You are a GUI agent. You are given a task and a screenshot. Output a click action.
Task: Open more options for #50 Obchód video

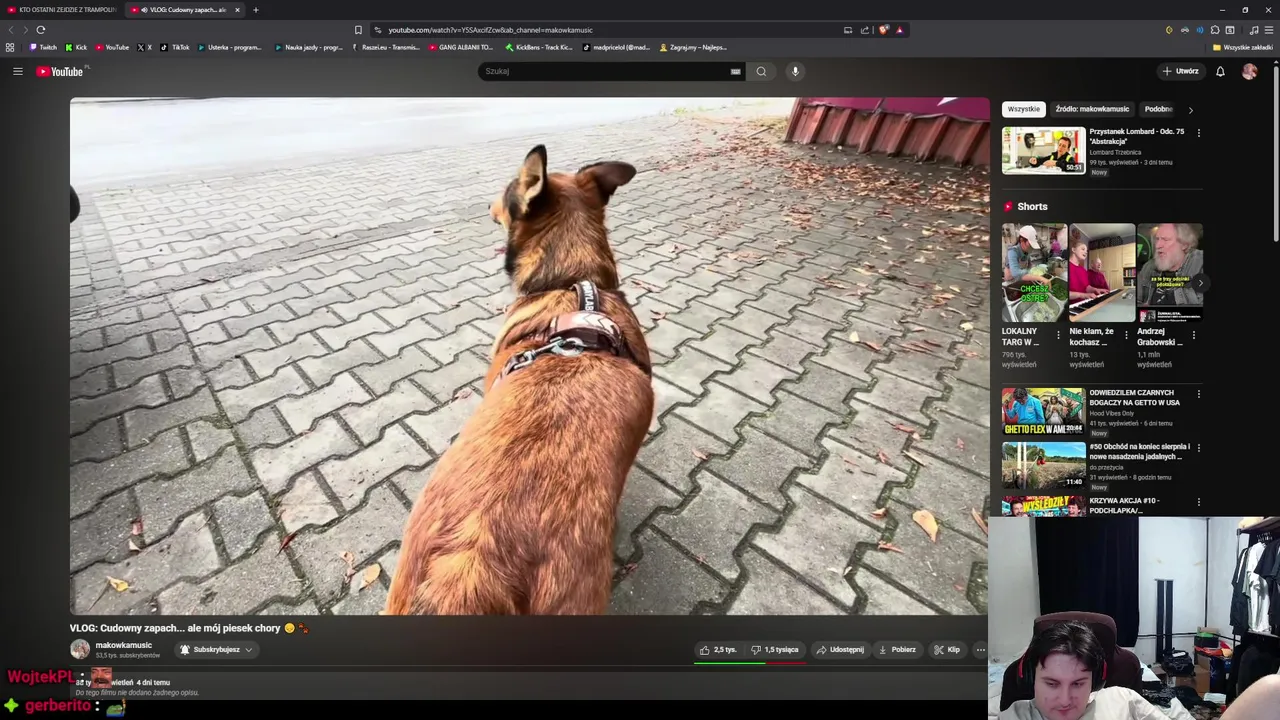point(1198,448)
